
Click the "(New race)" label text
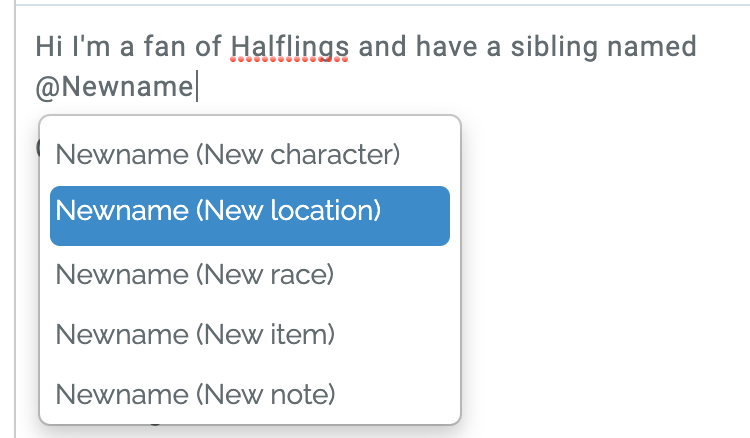(264, 274)
